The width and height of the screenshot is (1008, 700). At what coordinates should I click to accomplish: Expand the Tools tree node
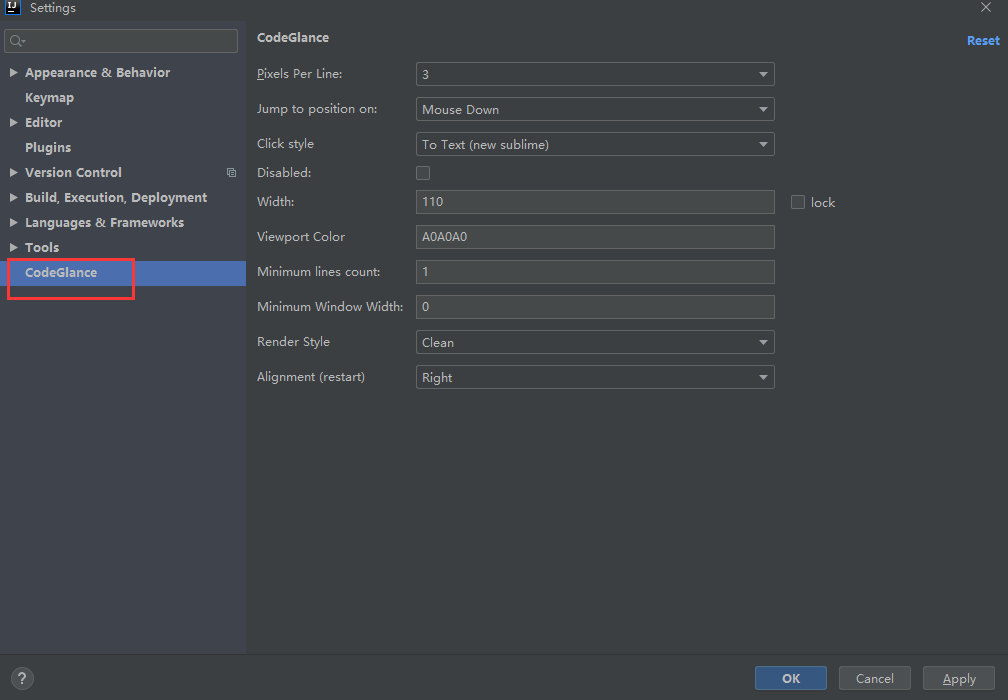point(13,247)
